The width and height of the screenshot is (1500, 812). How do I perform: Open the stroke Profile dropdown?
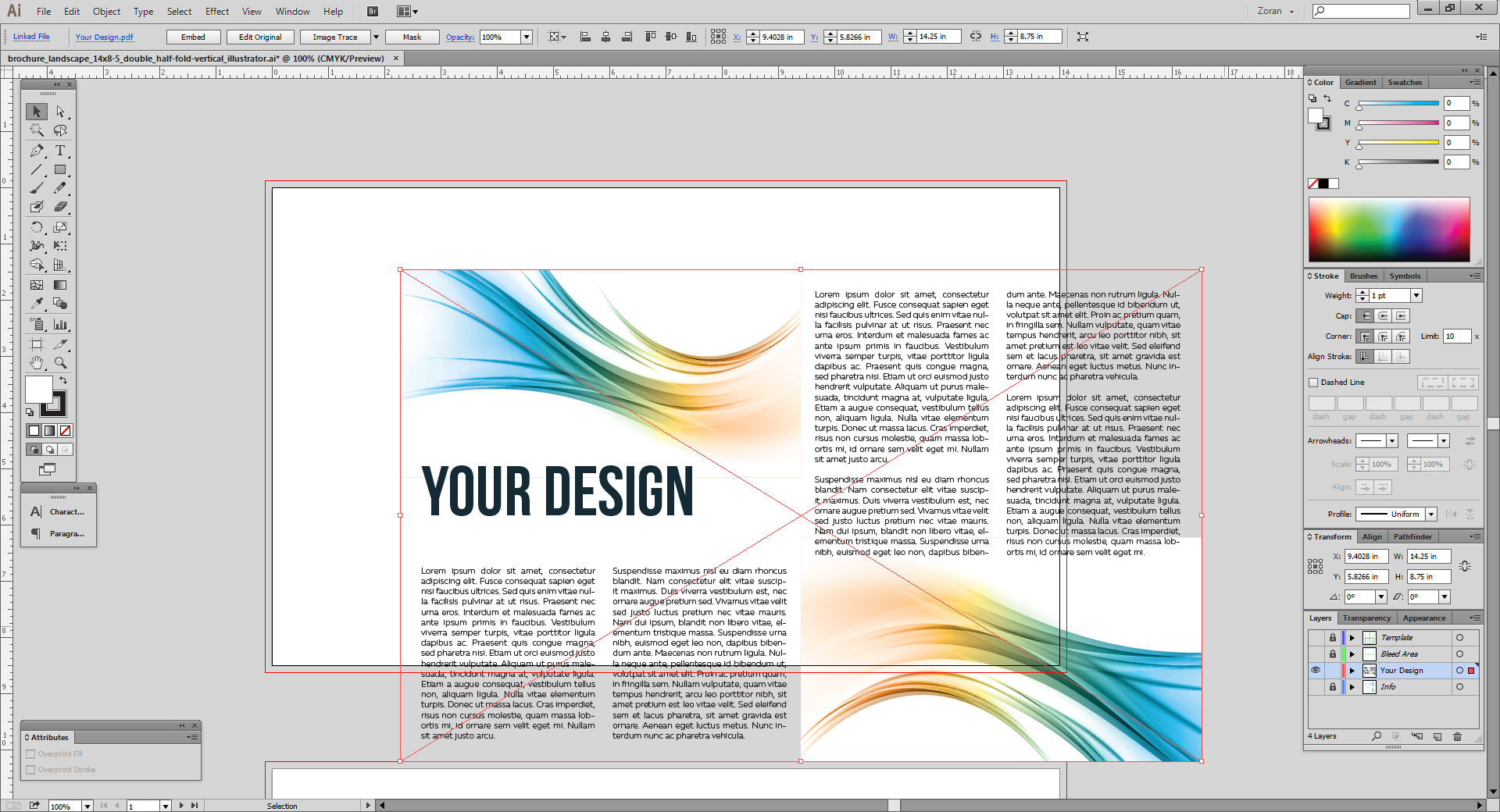pyautogui.click(x=1430, y=514)
